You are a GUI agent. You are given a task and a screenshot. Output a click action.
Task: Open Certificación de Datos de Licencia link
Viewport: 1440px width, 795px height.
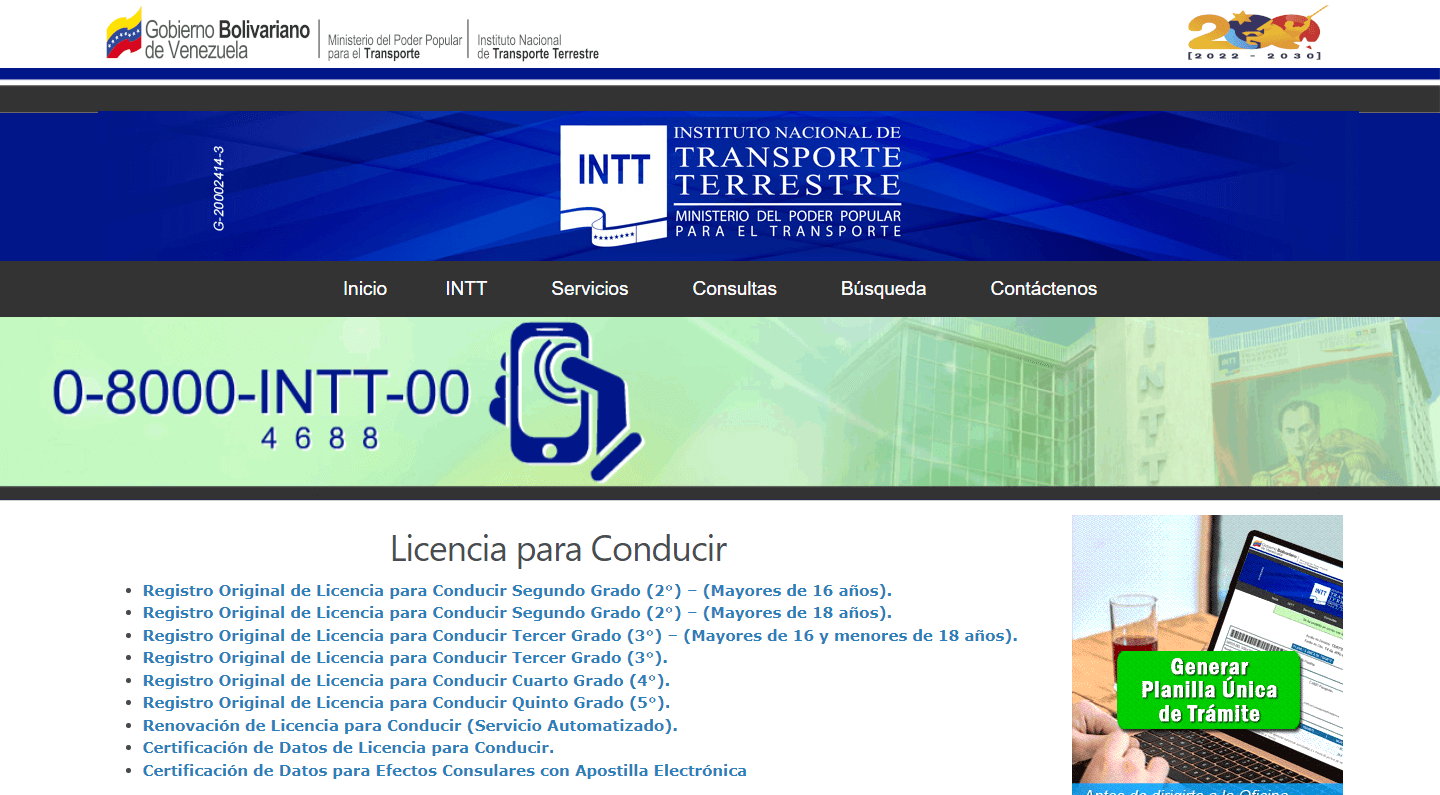coord(348,748)
